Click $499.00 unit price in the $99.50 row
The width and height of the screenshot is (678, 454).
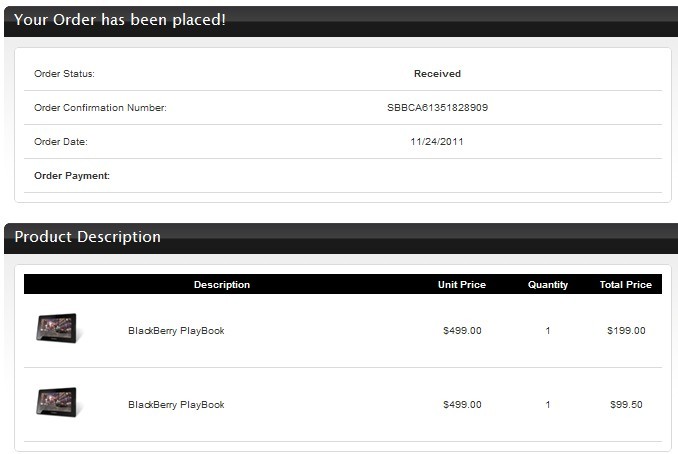(x=462, y=405)
